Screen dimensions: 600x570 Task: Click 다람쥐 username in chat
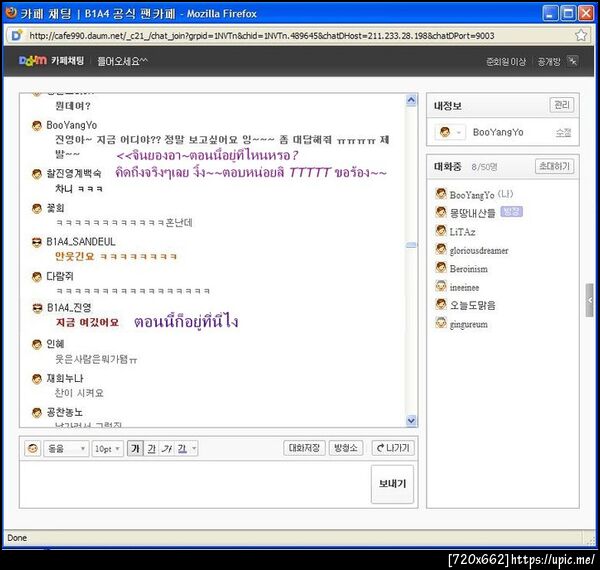pyautogui.click(x=60, y=276)
